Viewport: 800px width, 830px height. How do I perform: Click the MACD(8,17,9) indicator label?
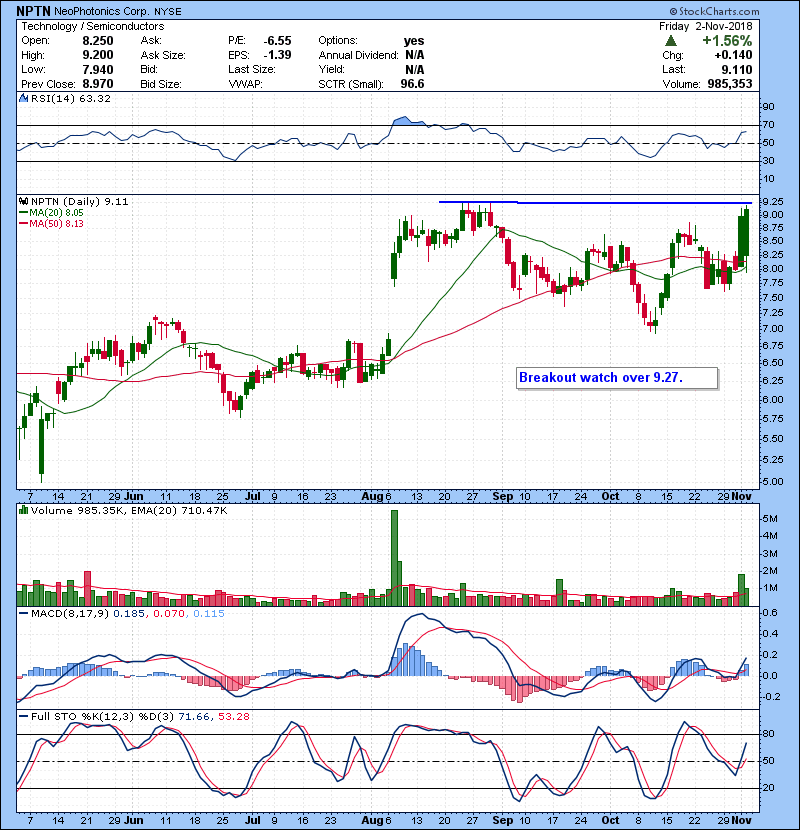click(x=70, y=614)
